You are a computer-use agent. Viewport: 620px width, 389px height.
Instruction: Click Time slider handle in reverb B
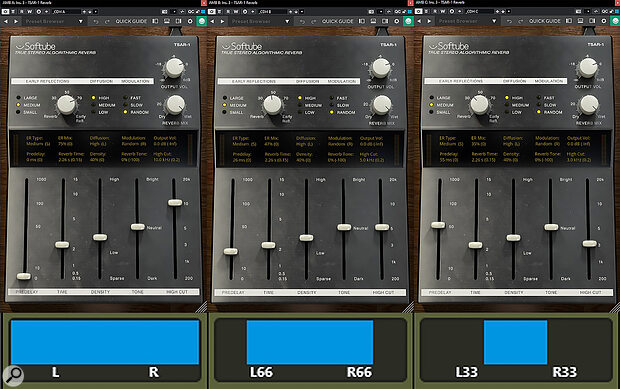pos(268,245)
